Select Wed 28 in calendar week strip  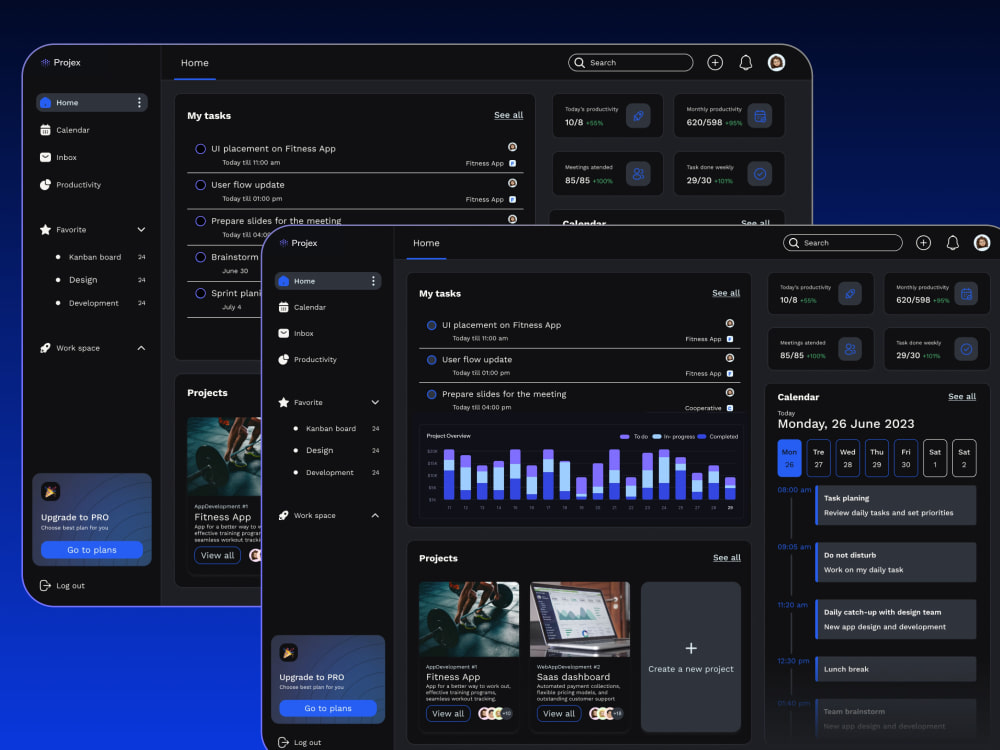(x=848, y=458)
